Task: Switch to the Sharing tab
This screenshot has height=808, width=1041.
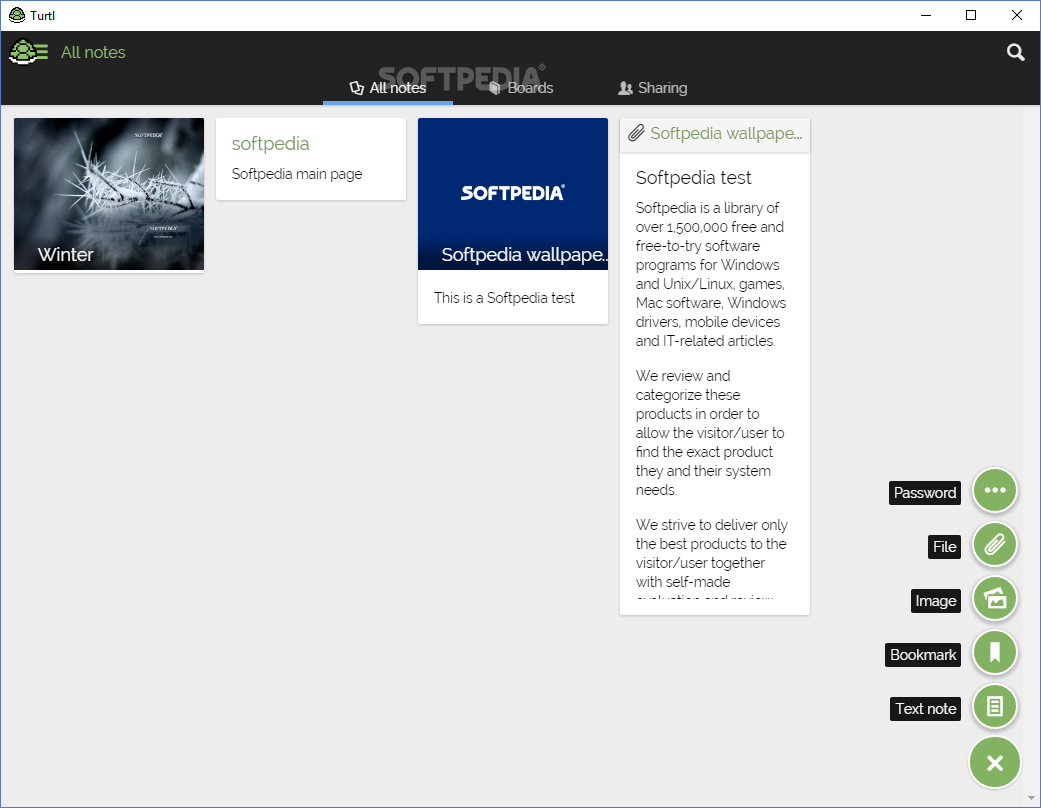Action: pyautogui.click(x=653, y=88)
